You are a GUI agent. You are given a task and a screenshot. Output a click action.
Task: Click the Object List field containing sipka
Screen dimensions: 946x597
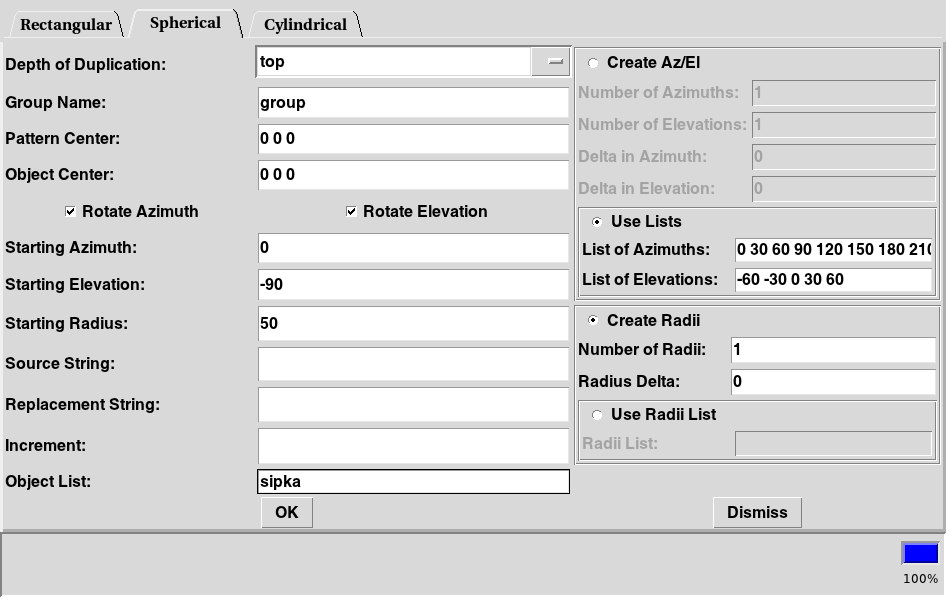coord(412,482)
